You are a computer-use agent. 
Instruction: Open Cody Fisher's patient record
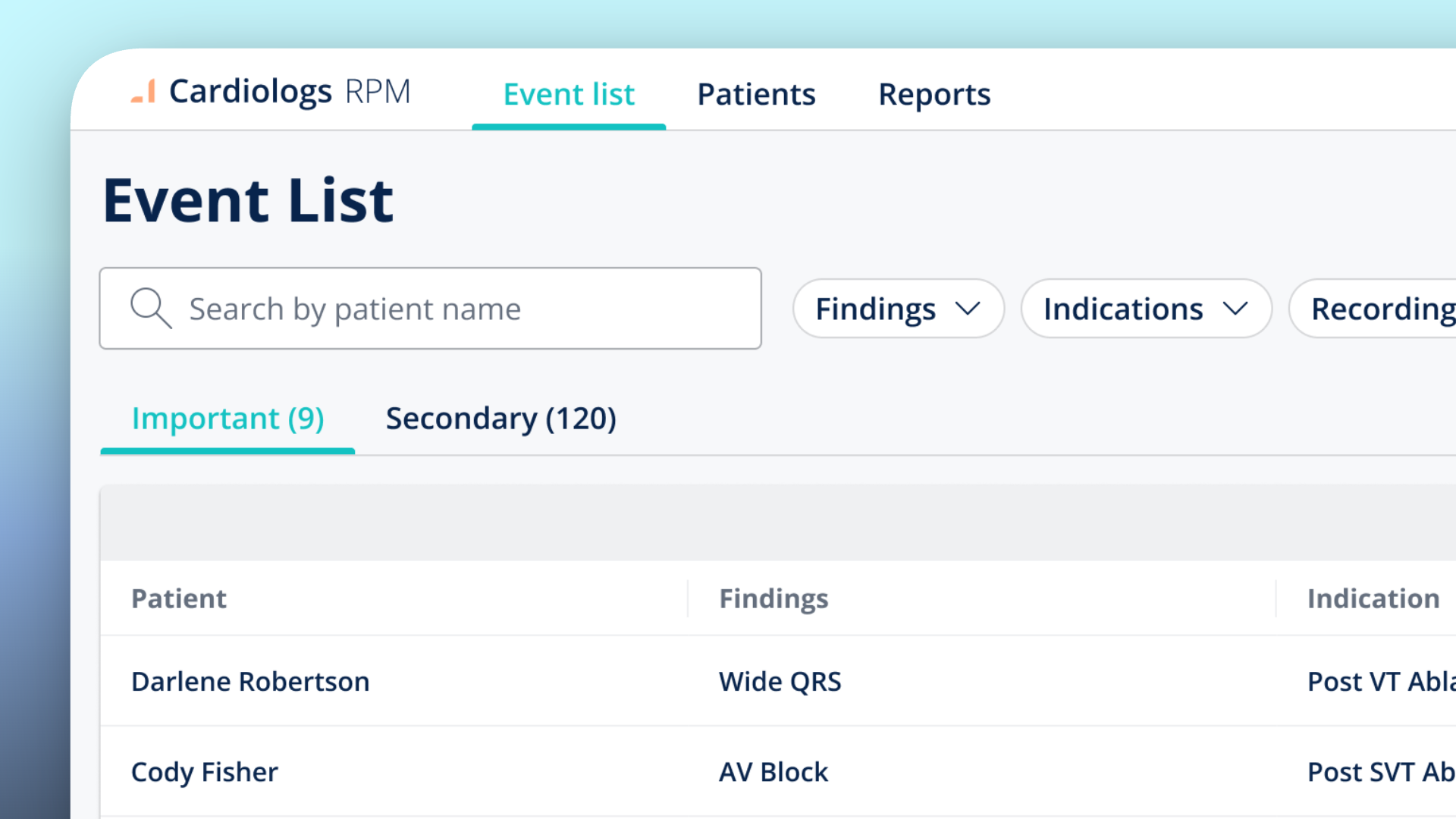204,771
